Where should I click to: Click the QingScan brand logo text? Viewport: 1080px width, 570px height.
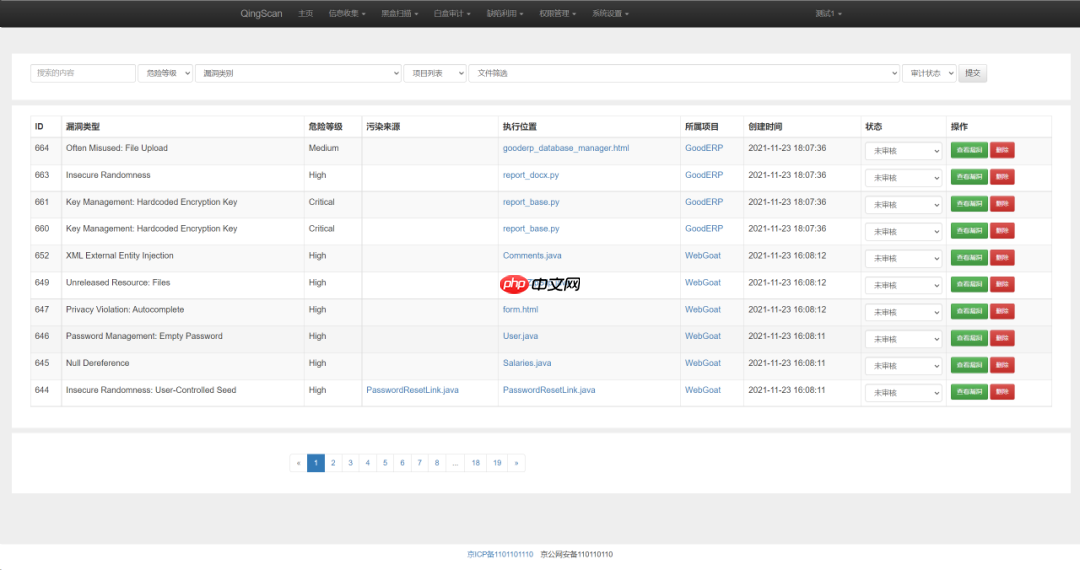261,14
